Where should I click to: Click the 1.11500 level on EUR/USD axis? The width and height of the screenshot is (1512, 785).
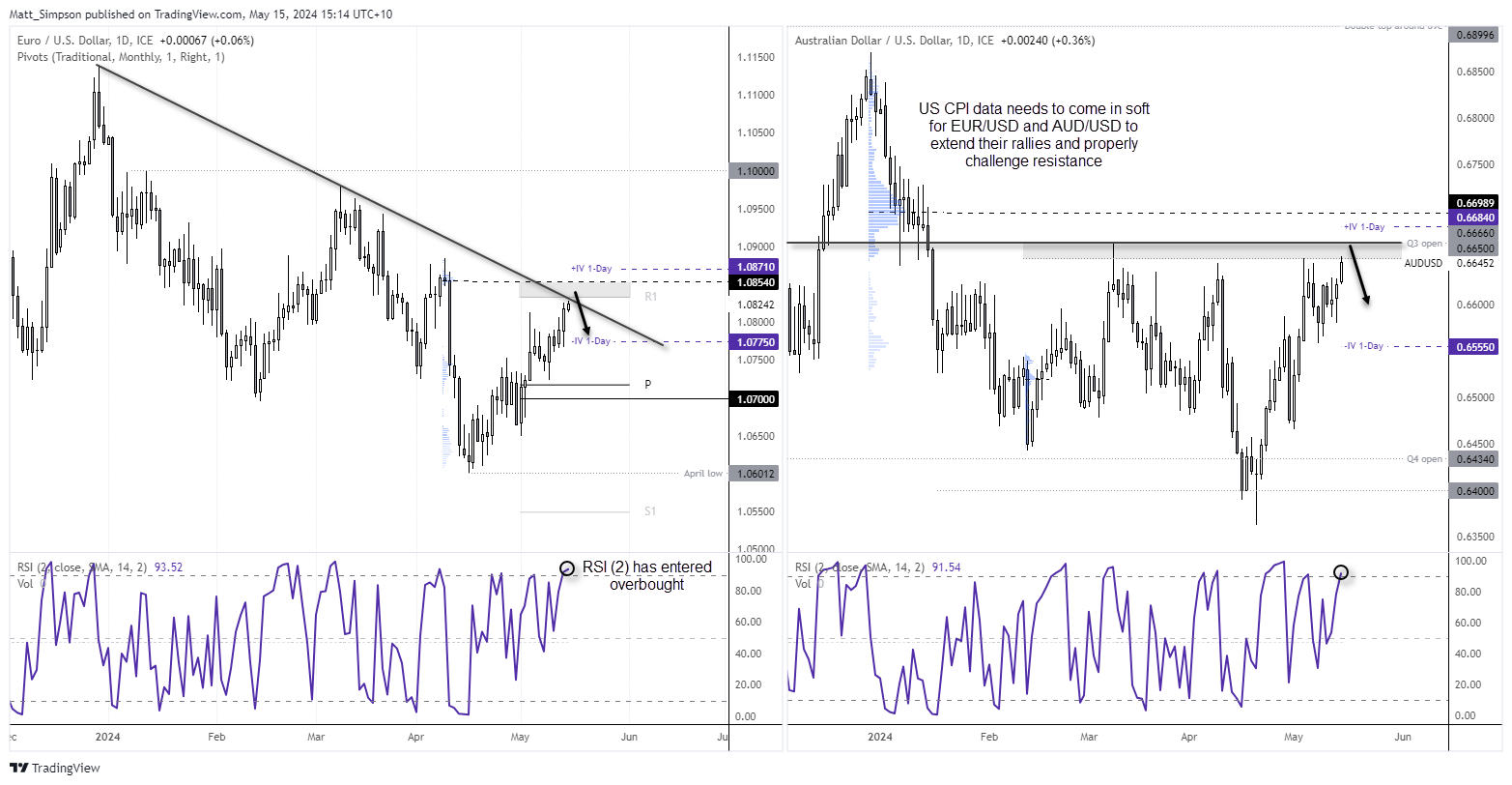[x=756, y=58]
